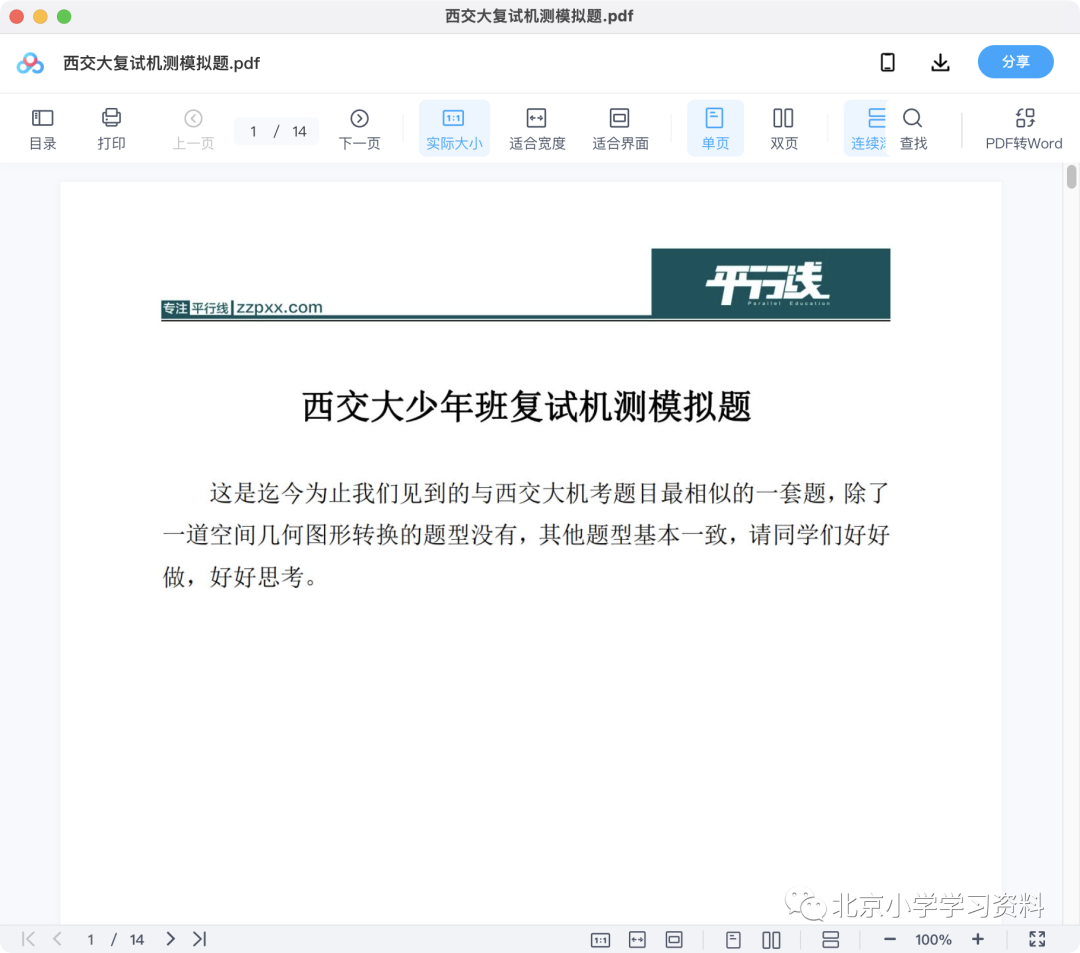Image resolution: width=1080 pixels, height=953 pixels.
Task: Switch to 单页 single page mode
Action: point(715,129)
